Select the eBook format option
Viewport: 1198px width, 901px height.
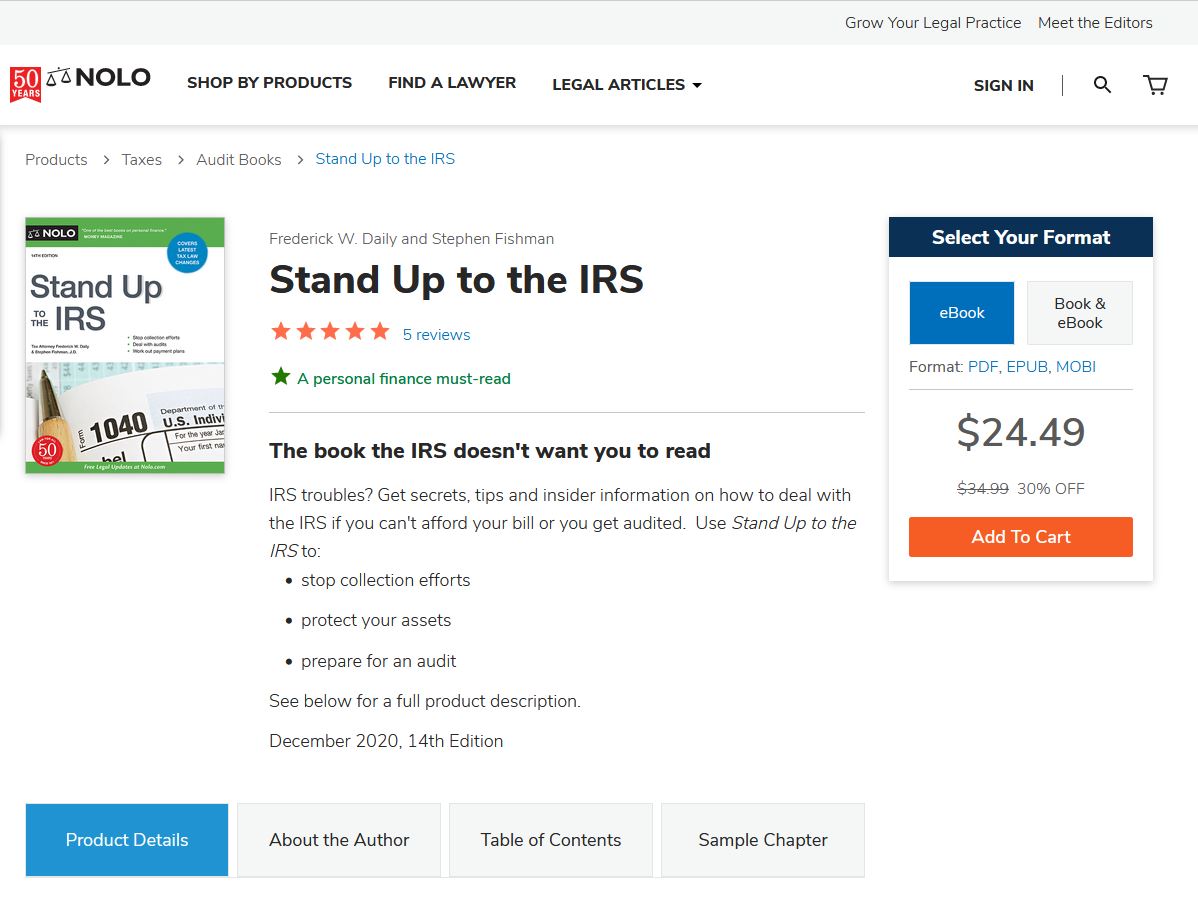point(961,313)
